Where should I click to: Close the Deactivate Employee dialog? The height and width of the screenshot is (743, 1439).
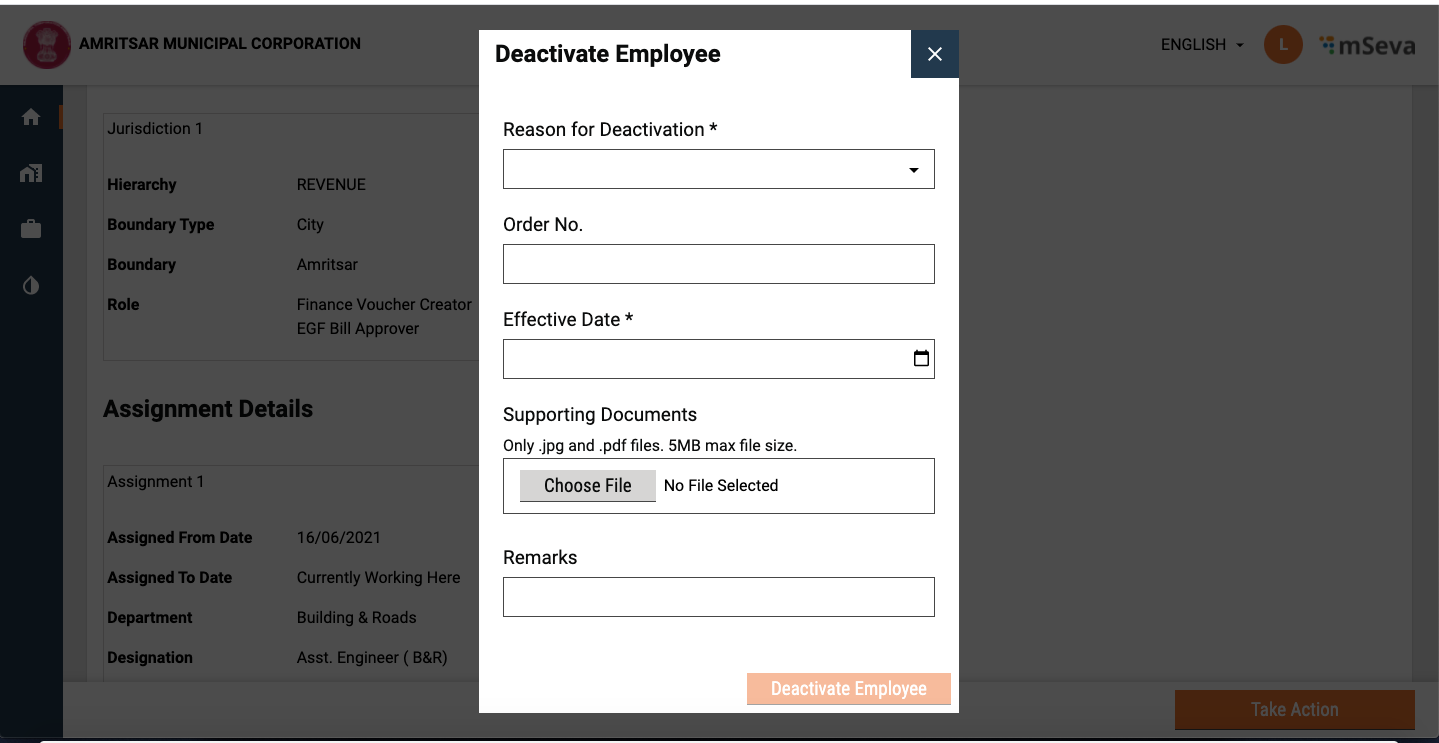[935, 54]
